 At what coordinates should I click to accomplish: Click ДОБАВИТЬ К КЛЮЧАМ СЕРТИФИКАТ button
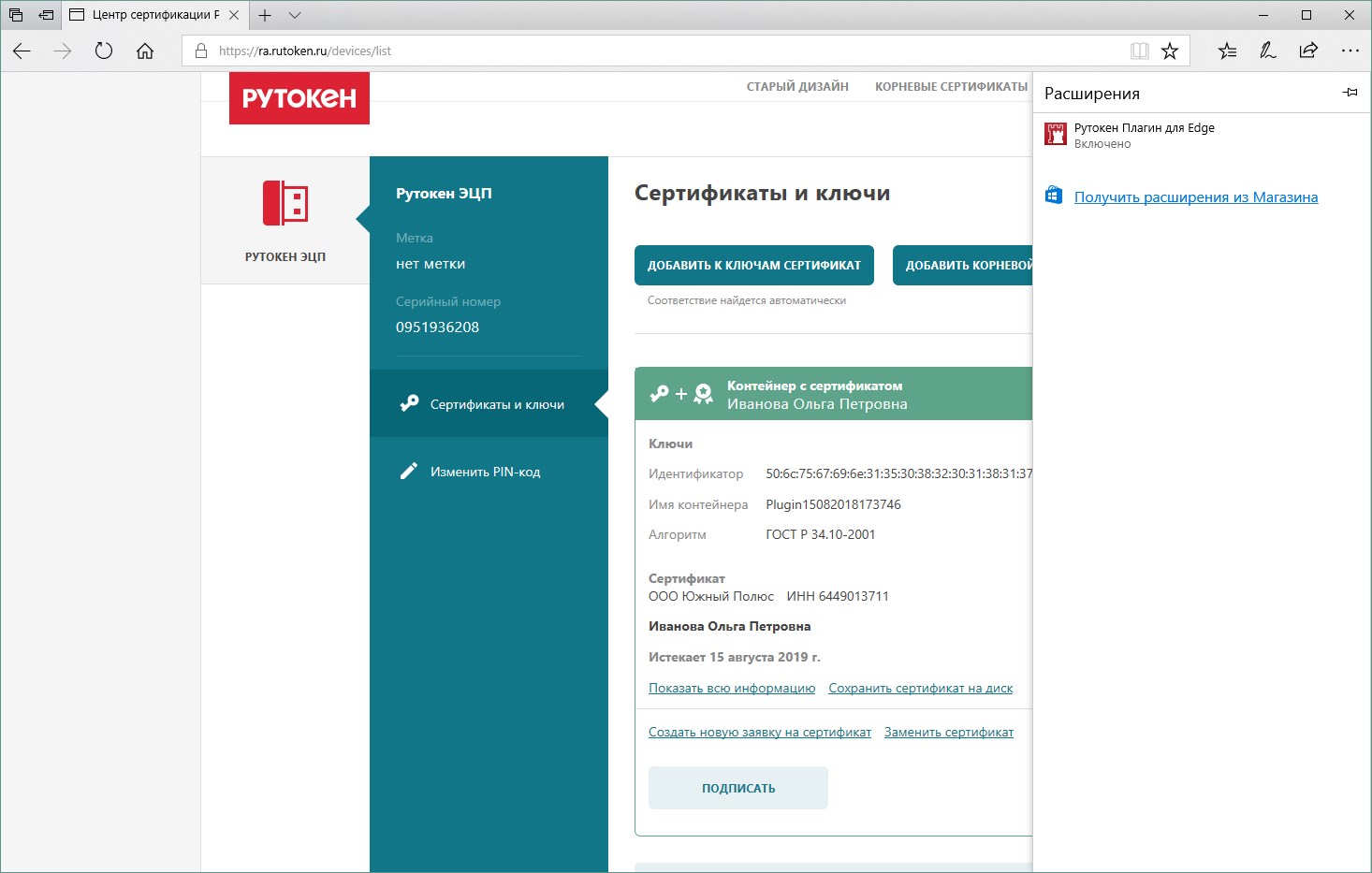[x=754, y=266]
